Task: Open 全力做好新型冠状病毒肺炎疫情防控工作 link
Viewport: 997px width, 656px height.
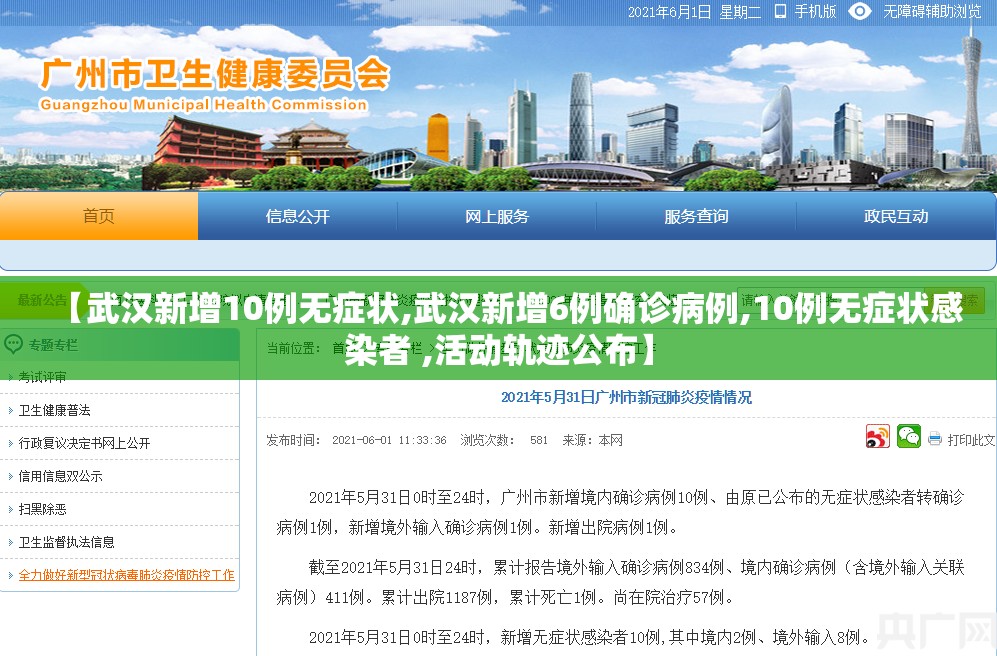Action: tap(127, 575)
